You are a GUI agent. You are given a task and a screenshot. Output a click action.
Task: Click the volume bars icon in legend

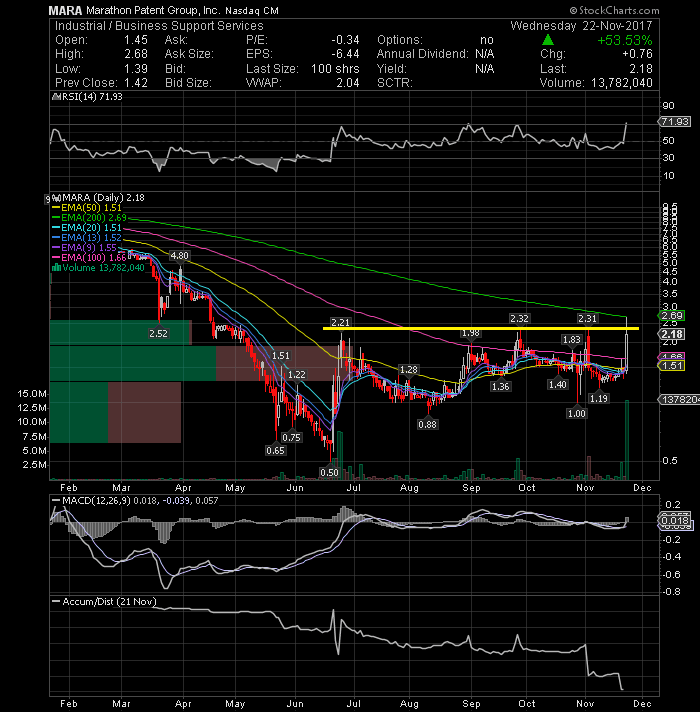pyautogui.click(x=56, y=267)
